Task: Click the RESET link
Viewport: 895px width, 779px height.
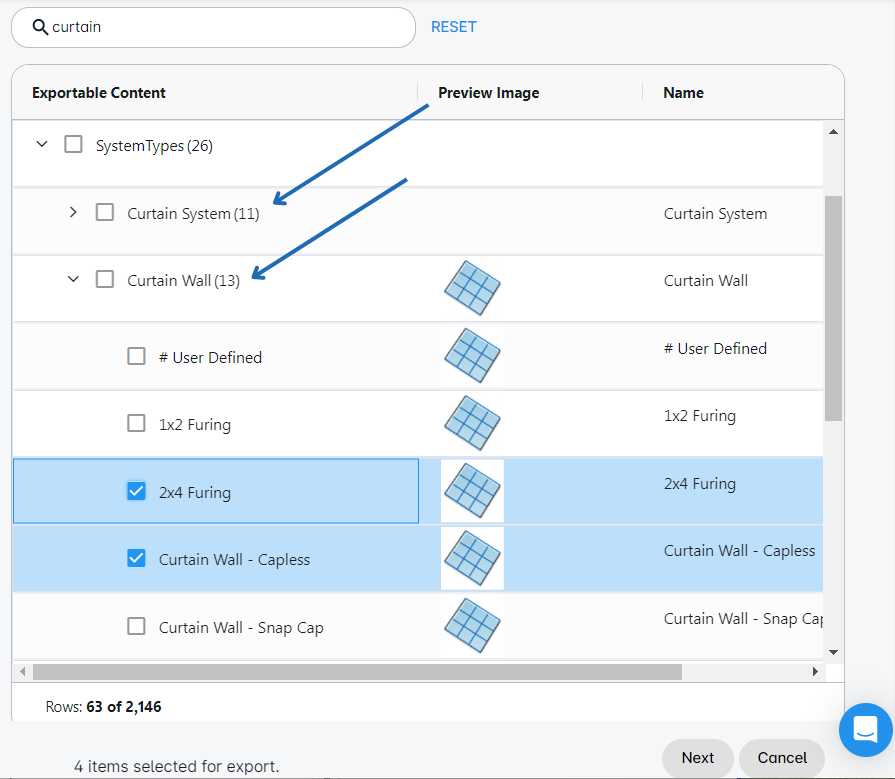Action: coord(454,27)
